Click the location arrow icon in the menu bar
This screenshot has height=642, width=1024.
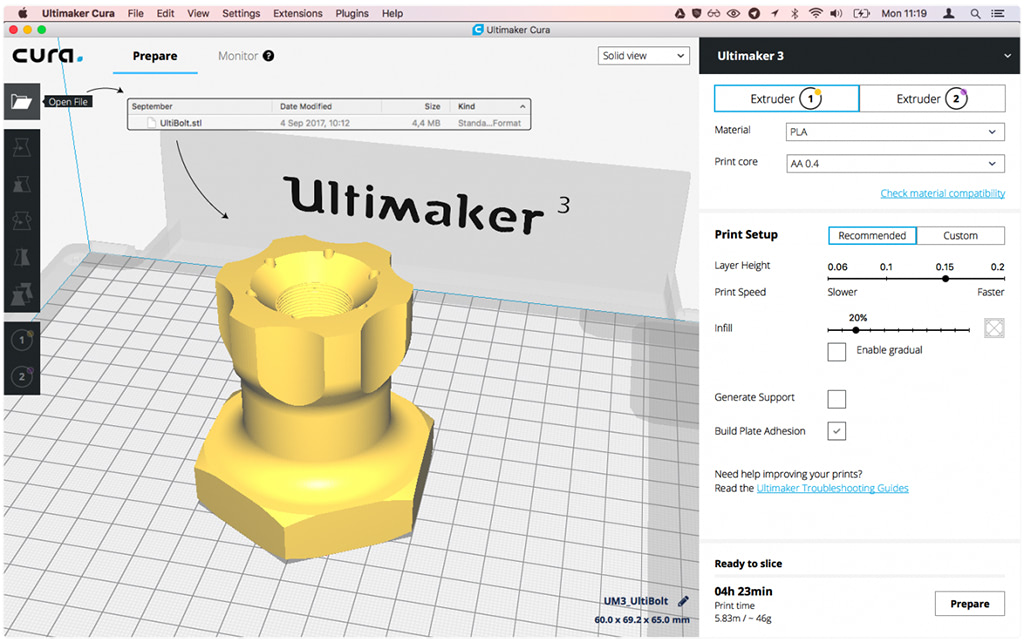point(775,13)
